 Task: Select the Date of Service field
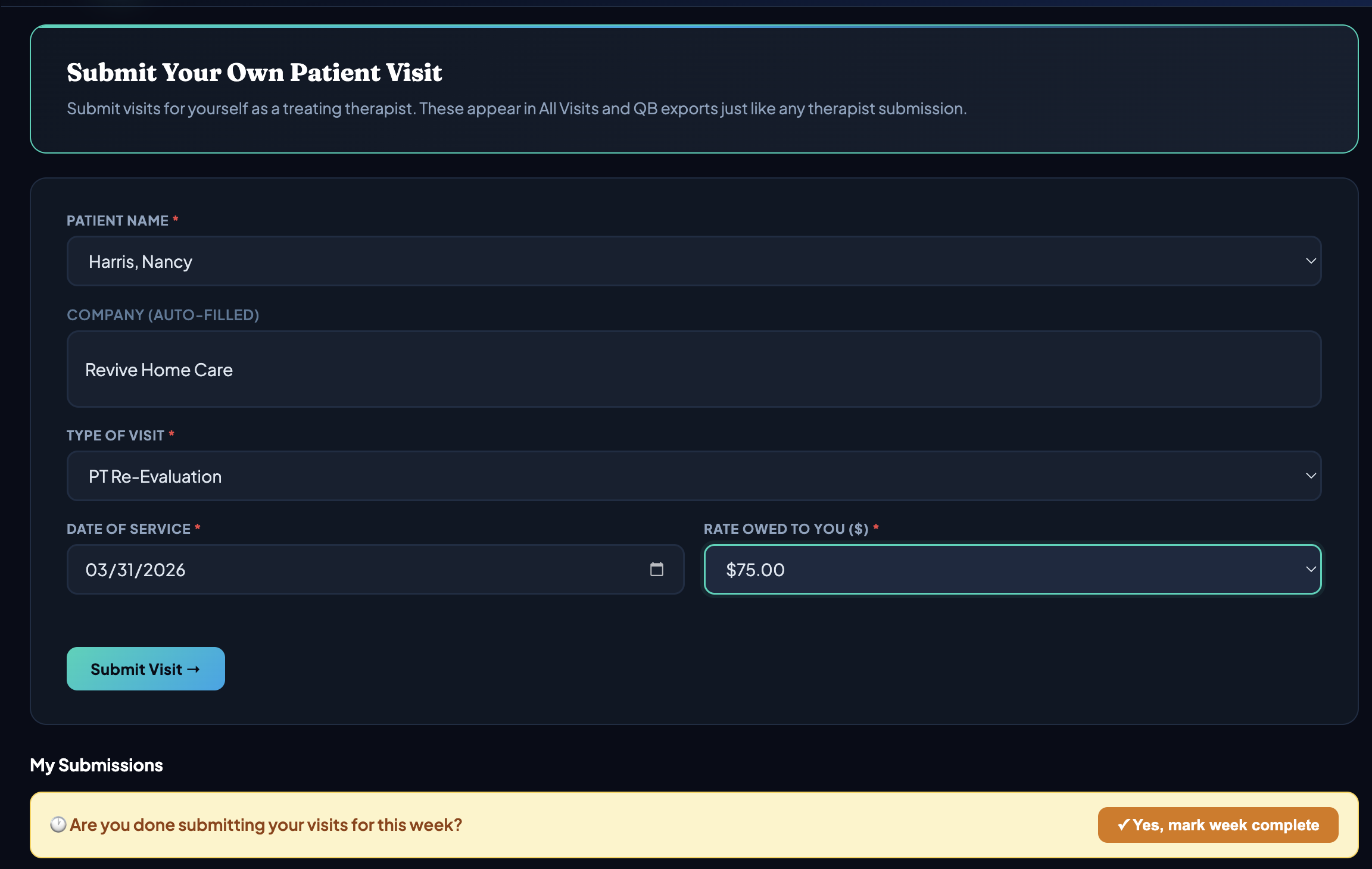(x=357, y=570)
